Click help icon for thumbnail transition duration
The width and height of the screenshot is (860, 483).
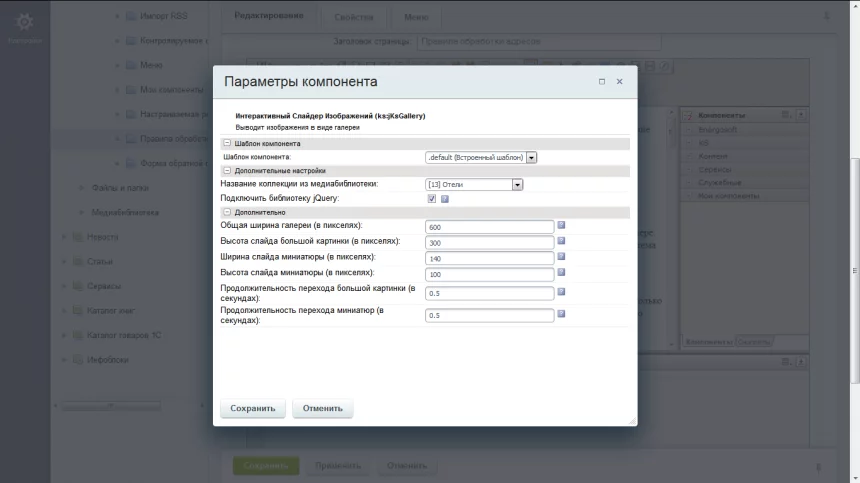(x=562, y=314)
